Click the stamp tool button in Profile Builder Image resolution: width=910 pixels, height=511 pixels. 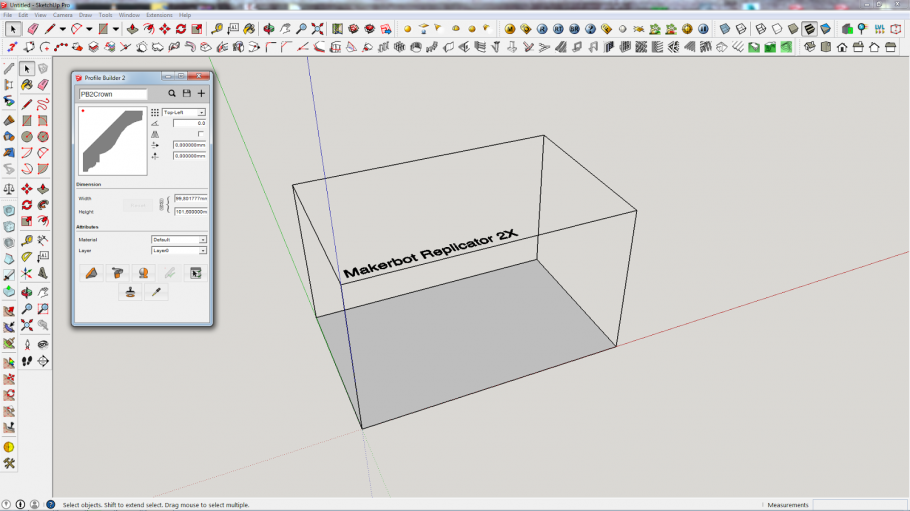[130, 292]
